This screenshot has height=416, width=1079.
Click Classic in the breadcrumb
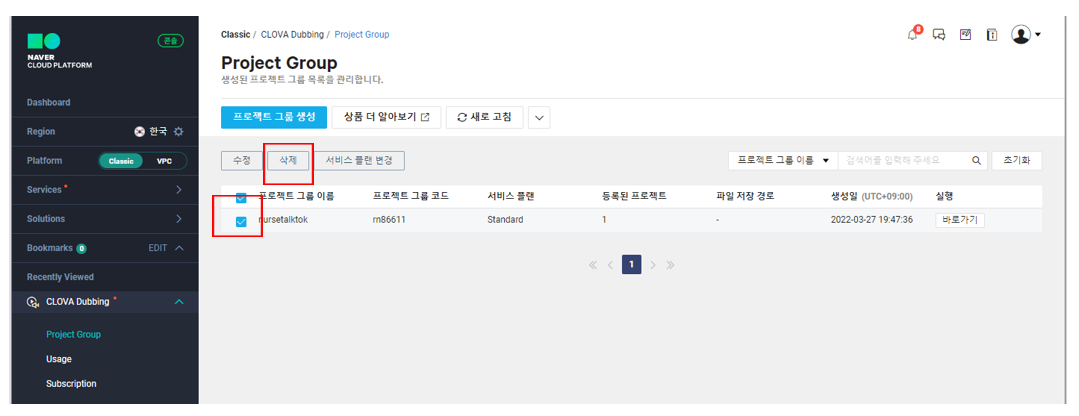click(x=235, y=34)
